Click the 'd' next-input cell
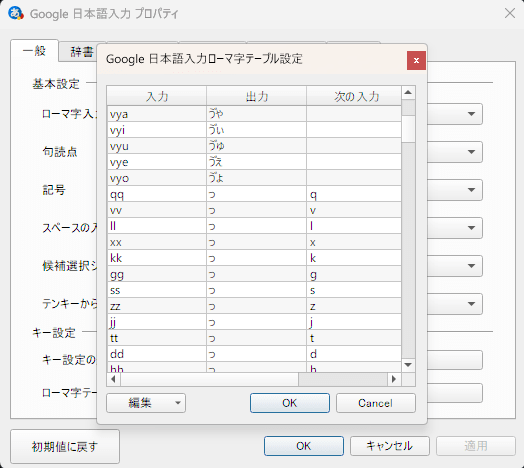Image resolution: width=524 pixels, height=468 pixels. tap(354, 354)
